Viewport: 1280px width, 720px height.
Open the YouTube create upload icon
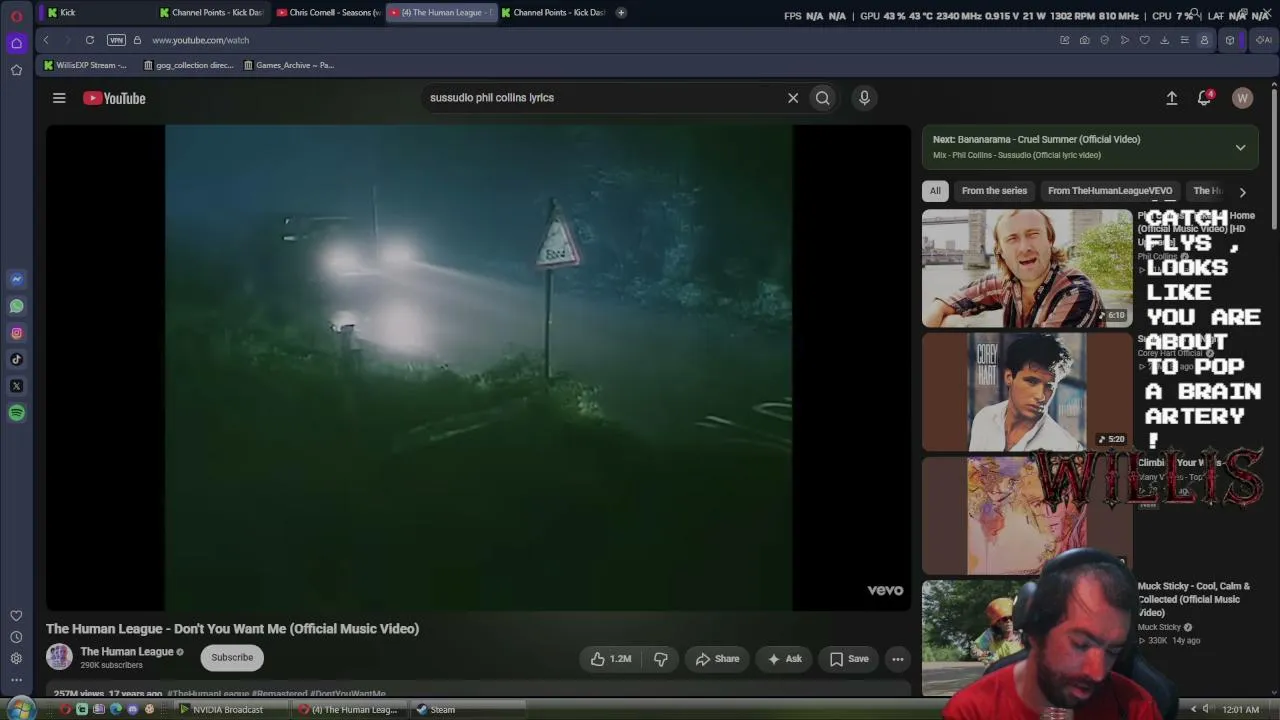[1171, 98]
